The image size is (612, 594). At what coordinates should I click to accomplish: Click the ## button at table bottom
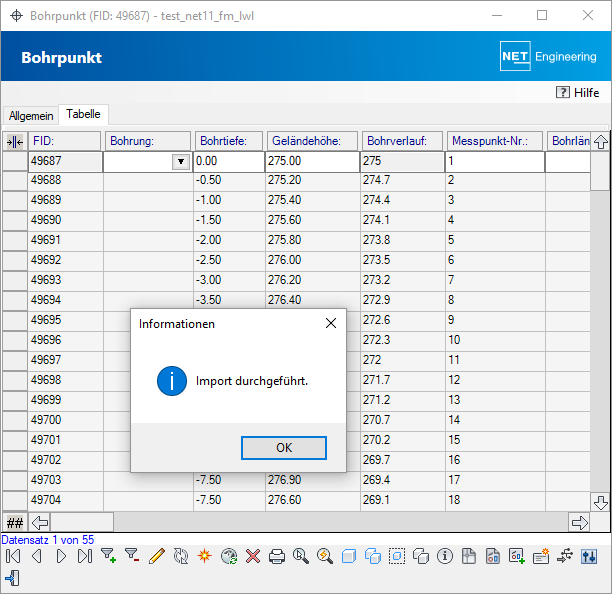point(15,523)
